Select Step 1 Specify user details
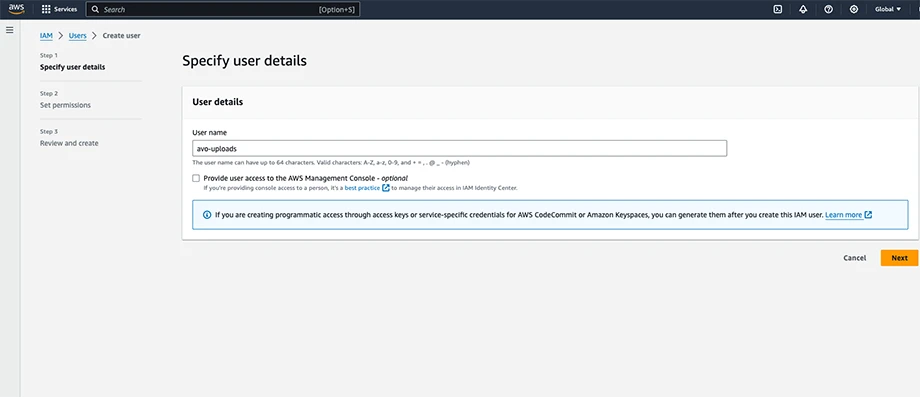This screenshot has height=397, width=920. (x=73, y=67)
